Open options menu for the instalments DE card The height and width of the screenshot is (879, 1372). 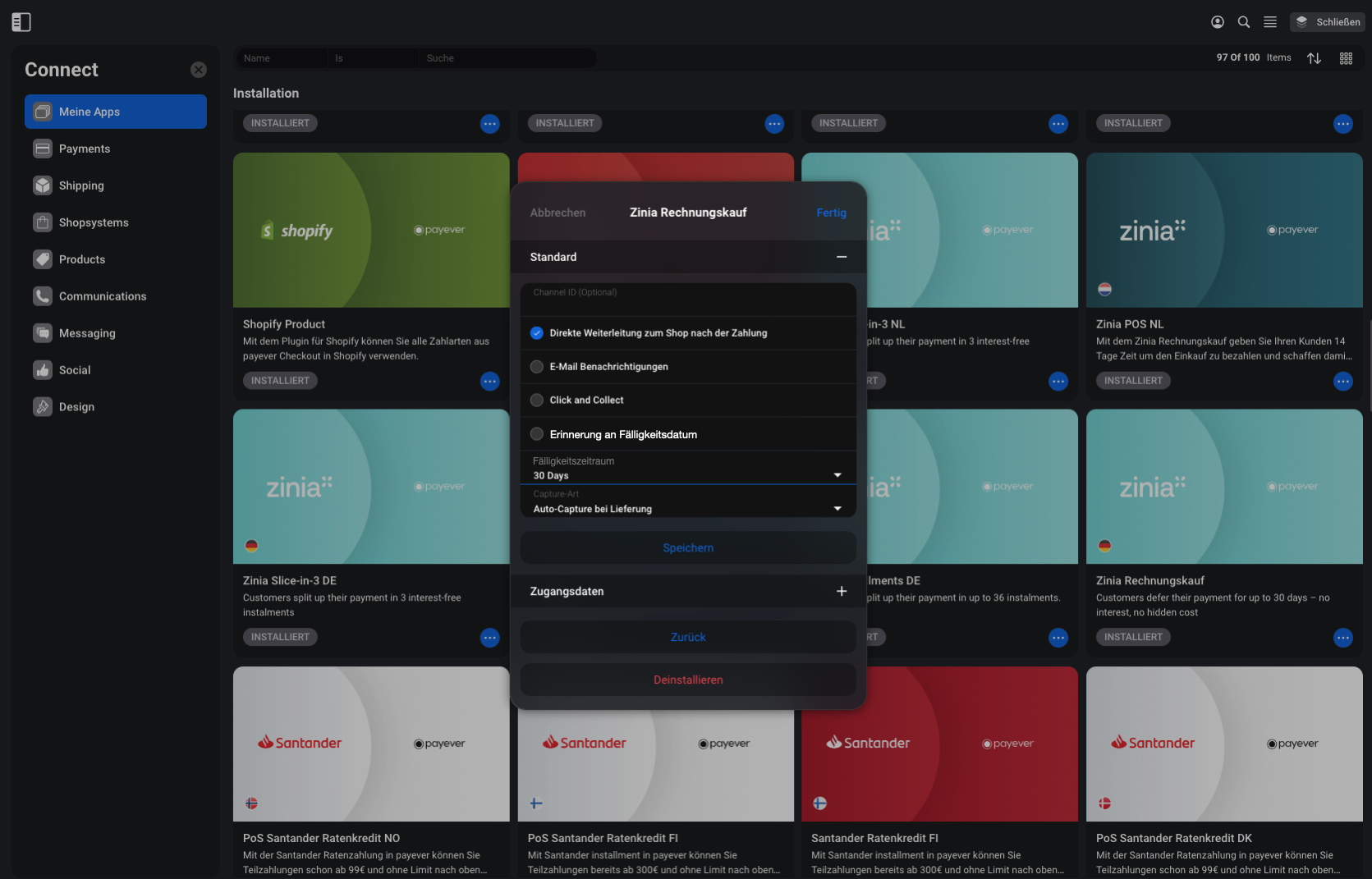(x=1058, y=638)
